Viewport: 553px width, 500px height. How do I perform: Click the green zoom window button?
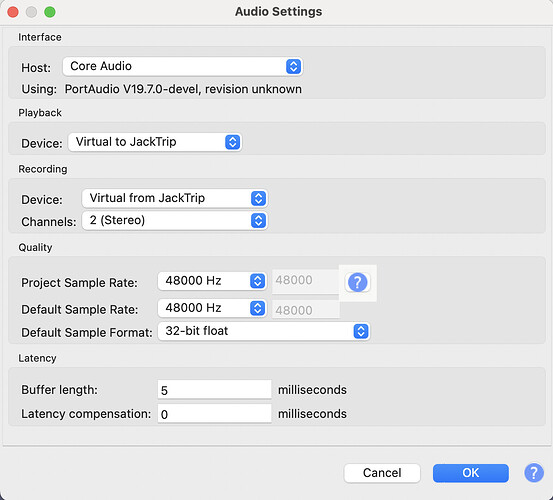point(50,12)
